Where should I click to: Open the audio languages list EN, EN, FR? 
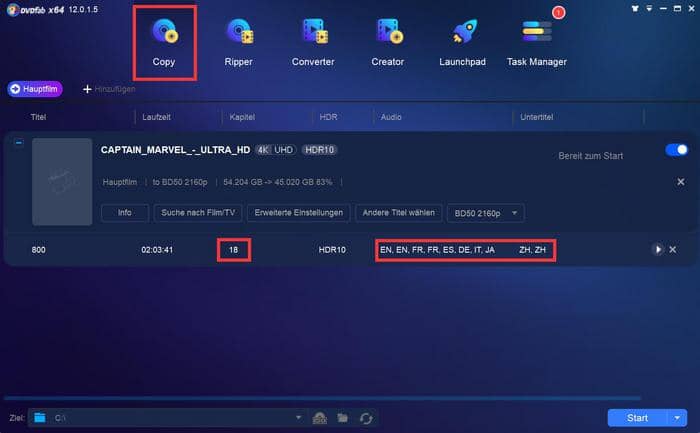pyautogui.click(x=437, y=250)
